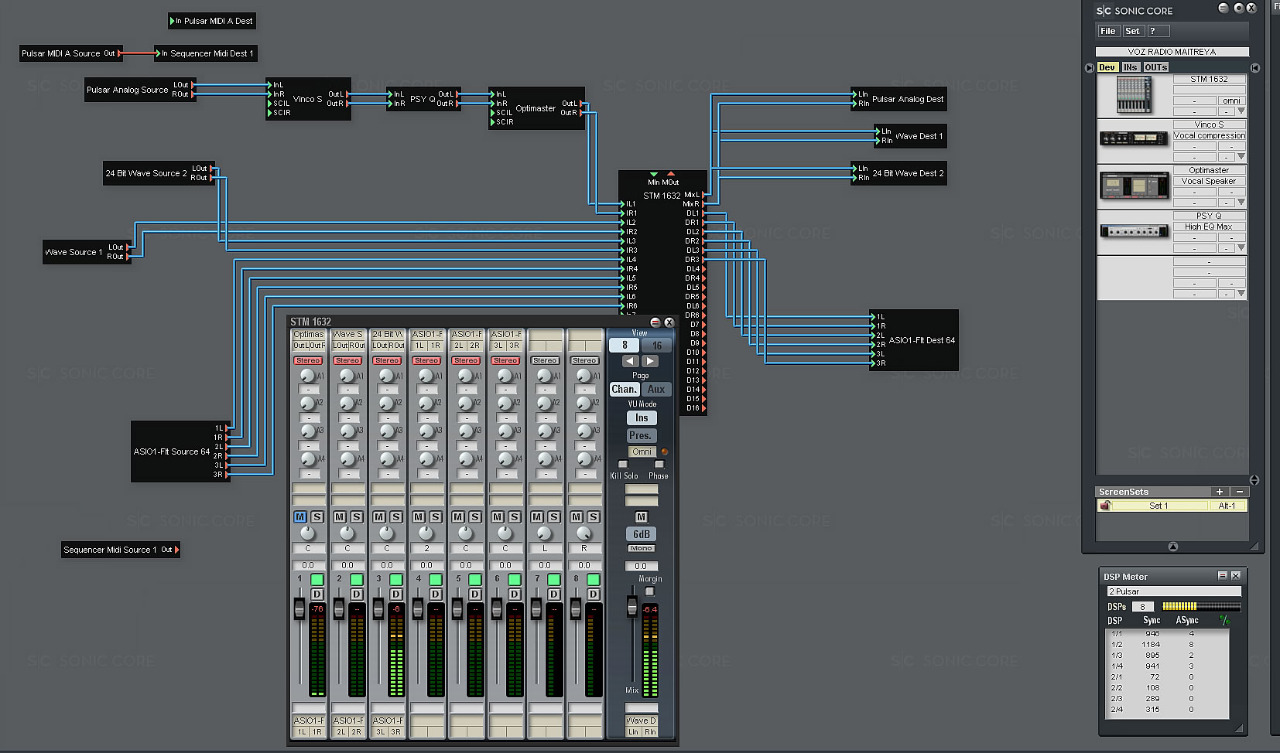
Task: Select the Sequencer Midi Source 1 module
Action: (x=120, y=550)
